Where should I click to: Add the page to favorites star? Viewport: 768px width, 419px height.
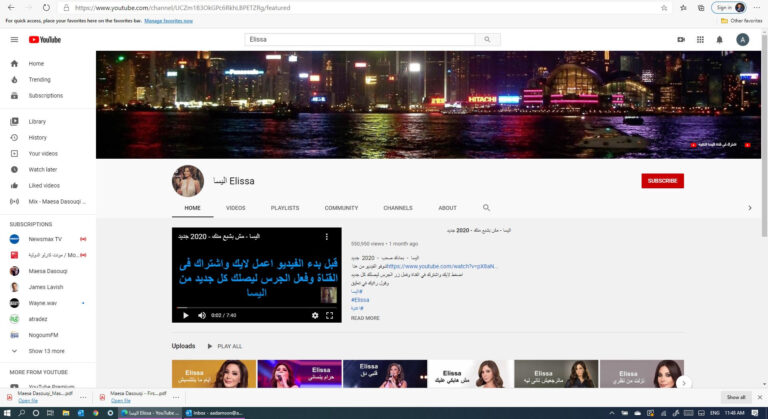point(664,8)
